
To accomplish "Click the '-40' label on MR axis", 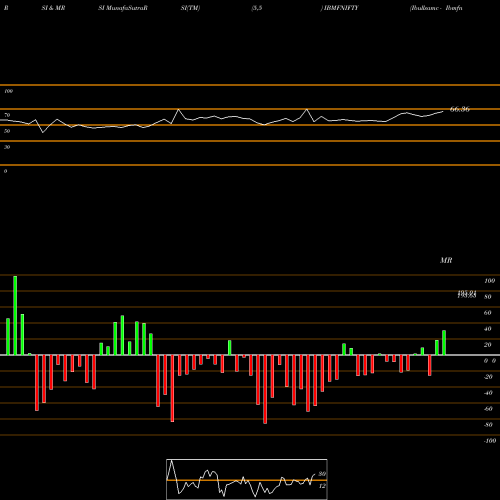I will [x=488, y=393].
